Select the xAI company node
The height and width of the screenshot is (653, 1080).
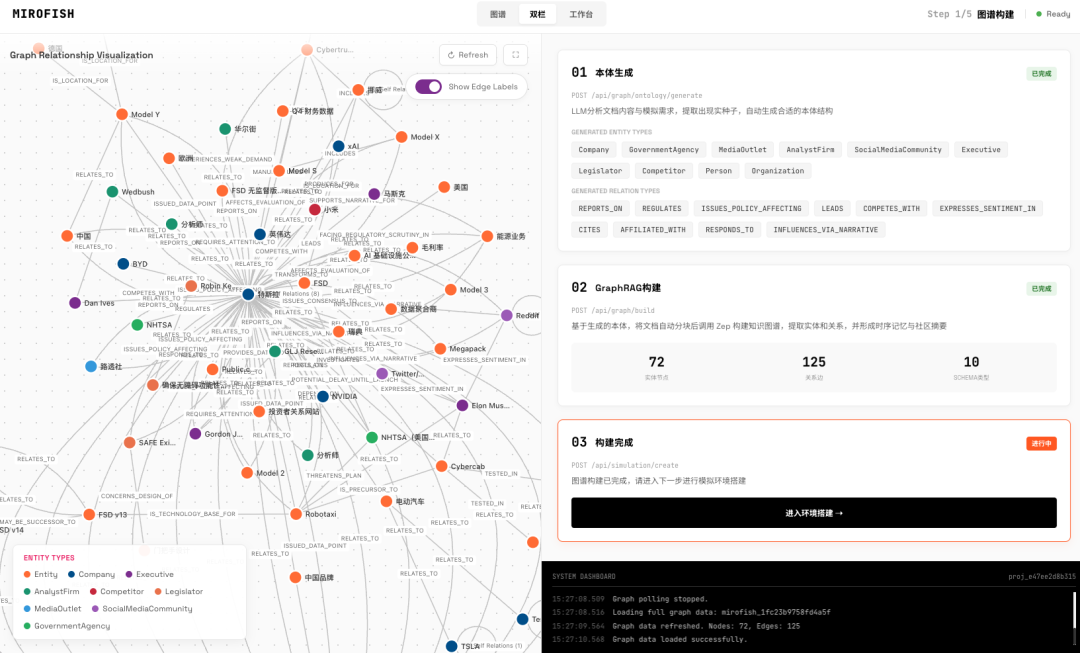pos(338,146)
